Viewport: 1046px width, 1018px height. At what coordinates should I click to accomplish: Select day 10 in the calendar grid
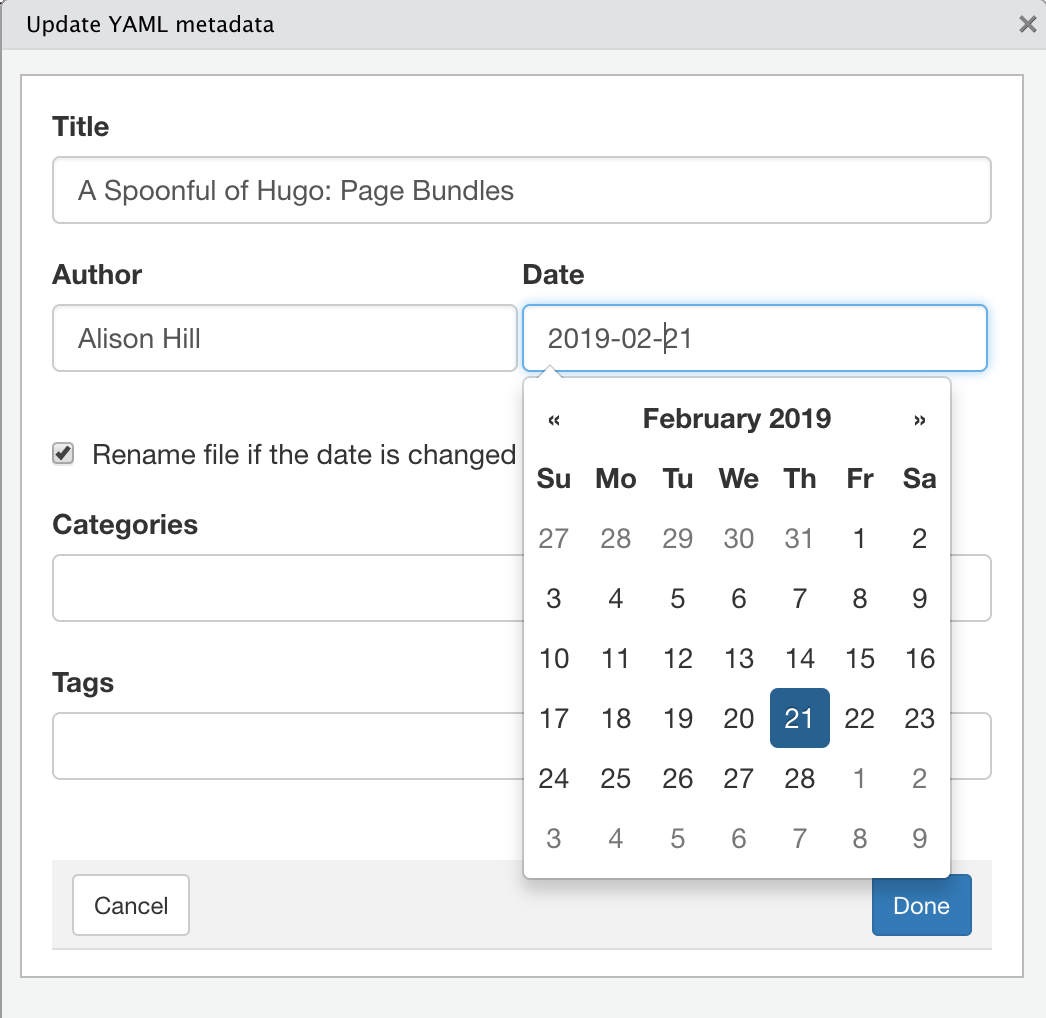click(554, 658)
